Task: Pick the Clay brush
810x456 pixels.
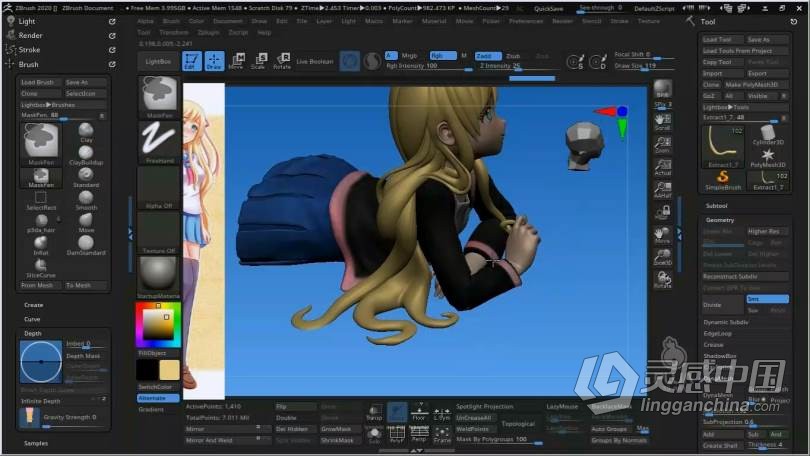Action: (x=86, y=132)
